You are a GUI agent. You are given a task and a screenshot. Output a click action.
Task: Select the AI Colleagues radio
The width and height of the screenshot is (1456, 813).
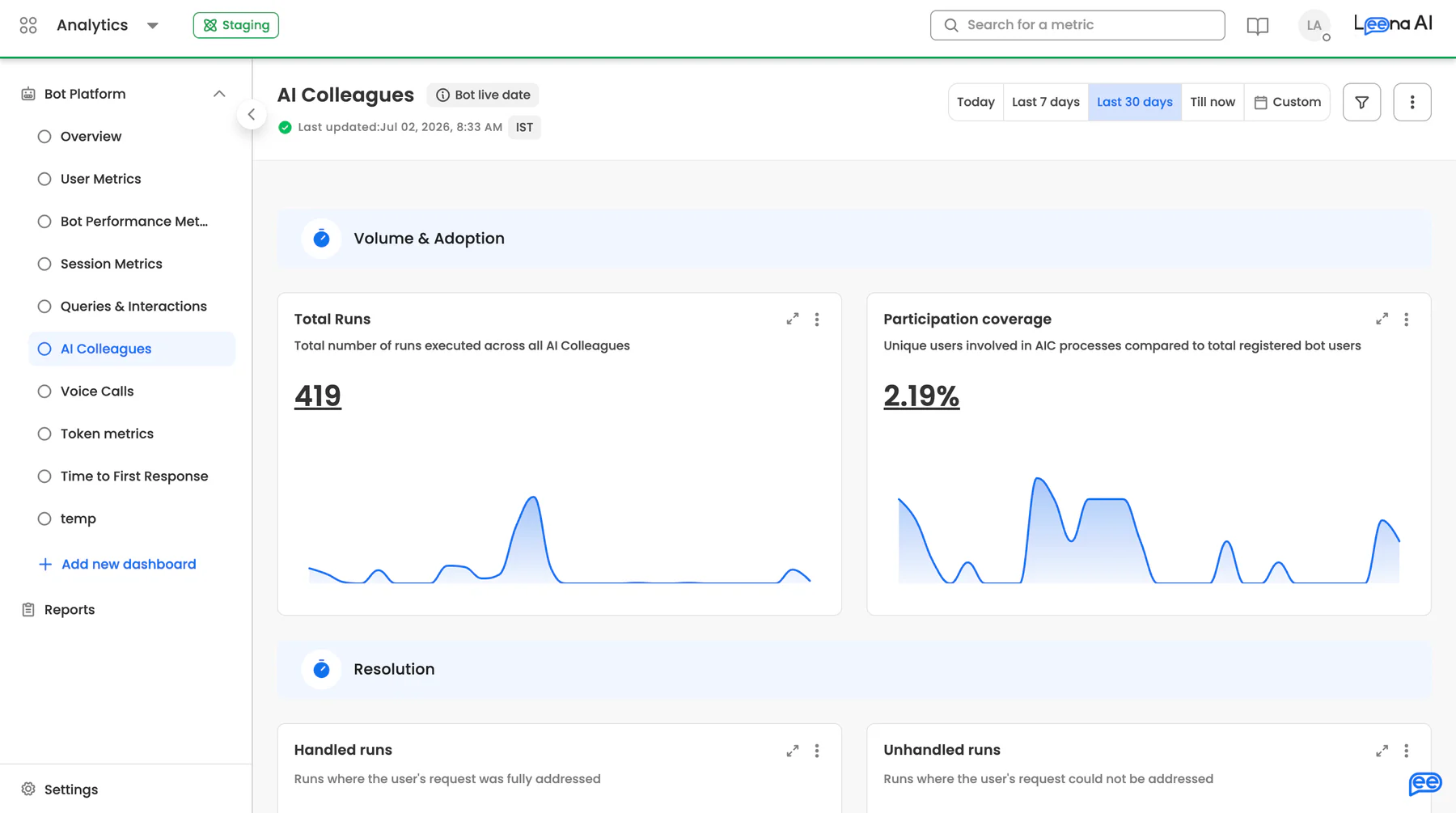(44, 349)
